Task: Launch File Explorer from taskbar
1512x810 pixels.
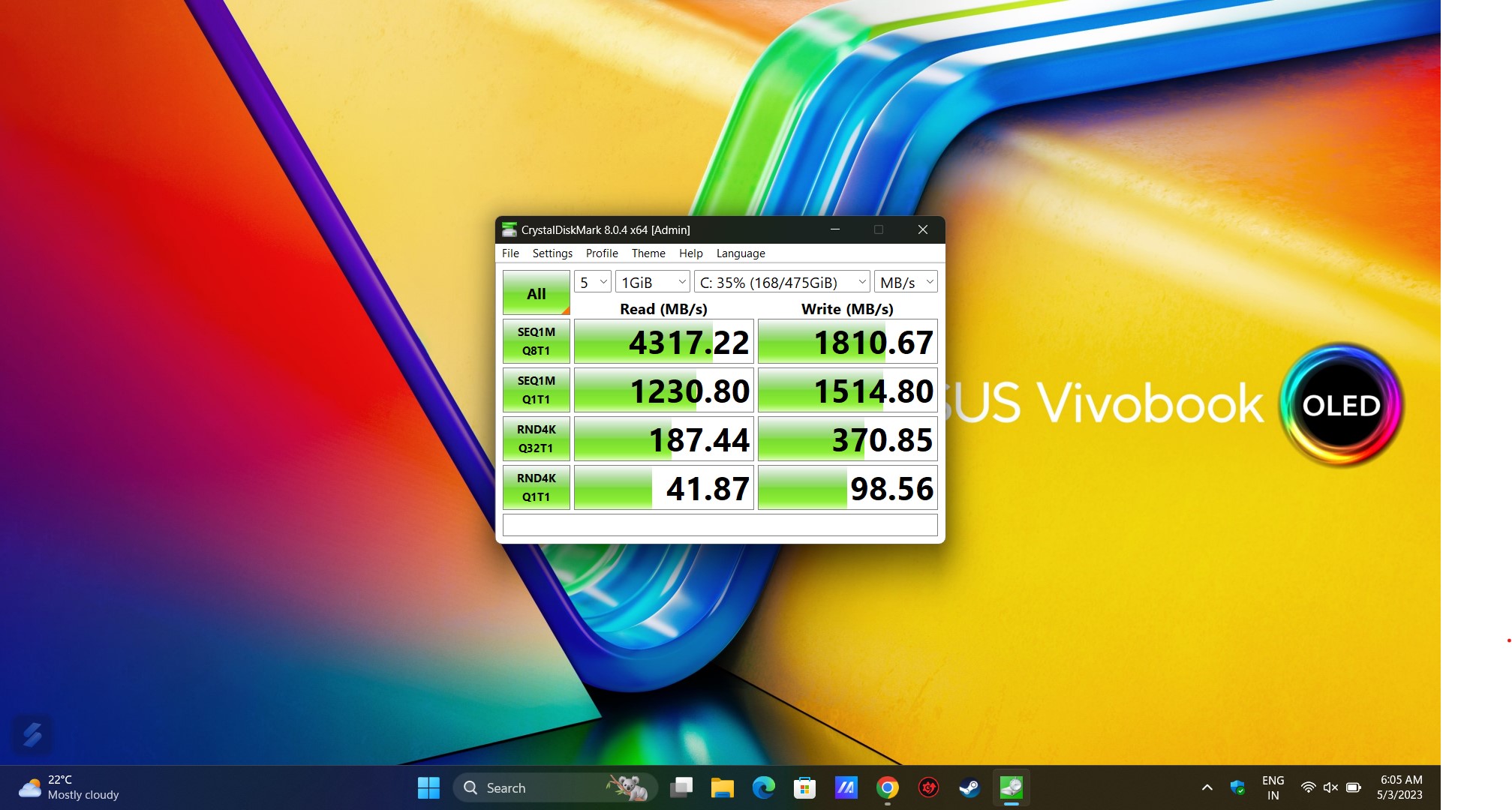Action: [x=722, y=787]
